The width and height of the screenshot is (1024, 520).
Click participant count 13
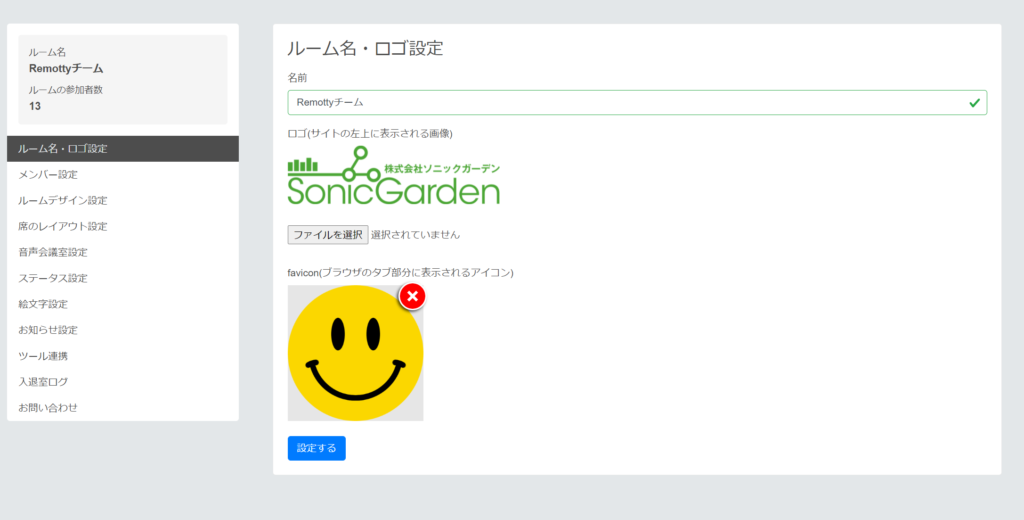pyautogui.click(x=35, y=106)
